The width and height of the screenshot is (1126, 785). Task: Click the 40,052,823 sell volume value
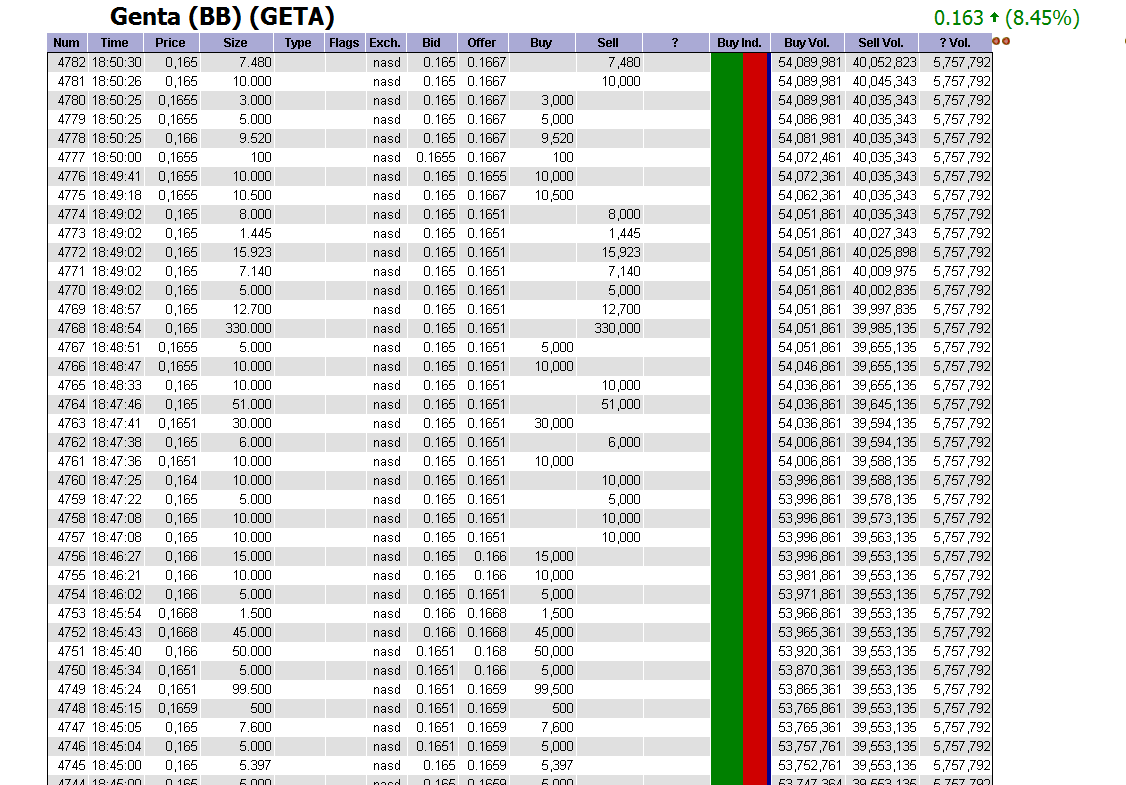(x=884, y=62)
